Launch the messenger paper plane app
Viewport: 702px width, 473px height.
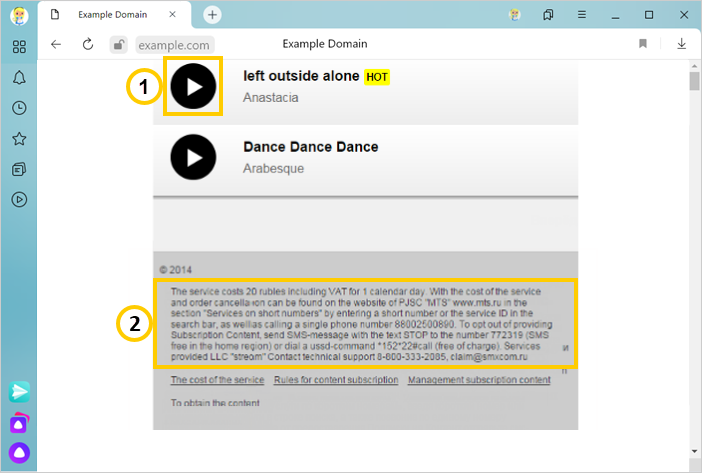point(19,392)
